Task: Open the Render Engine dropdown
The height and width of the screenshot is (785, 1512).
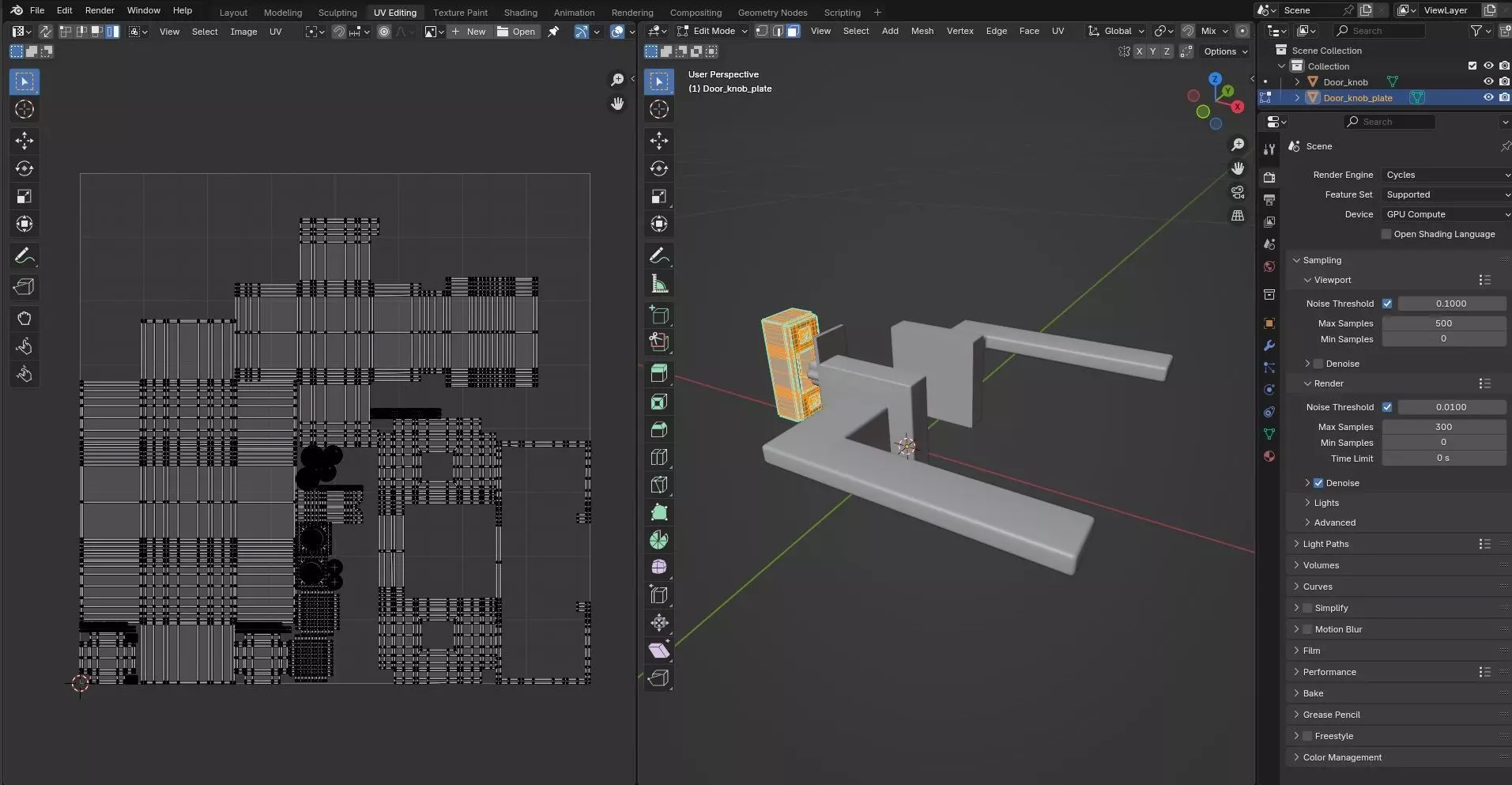Action: [1446, 175]
